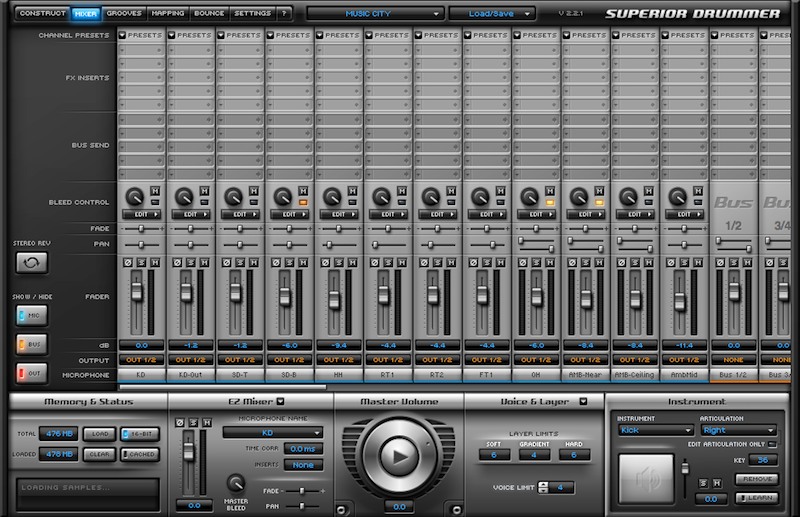Solo the HH channel
Screen dimensions: 800x517
point(339,263)
